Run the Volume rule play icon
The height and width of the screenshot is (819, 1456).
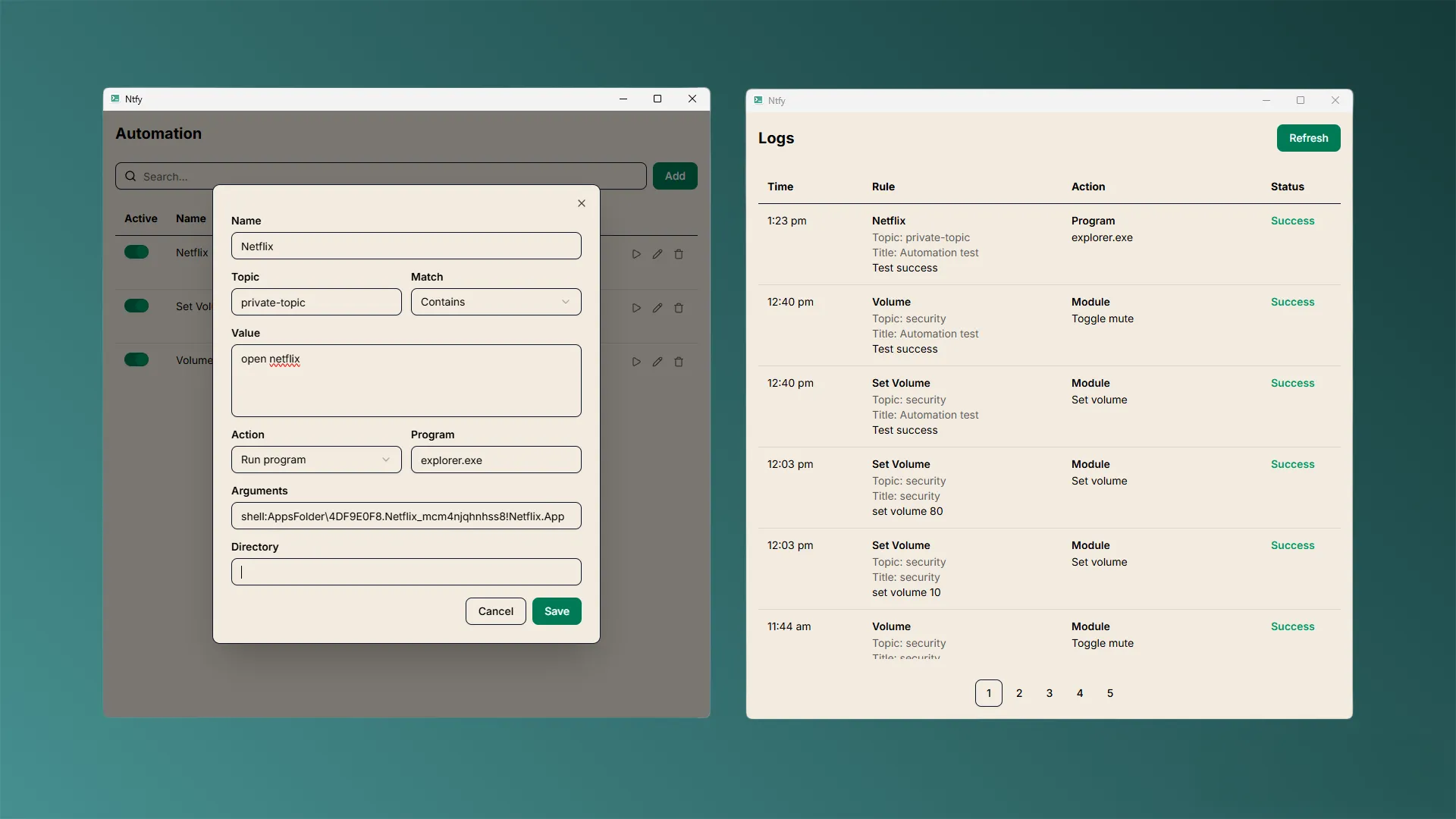click(636, 362)
